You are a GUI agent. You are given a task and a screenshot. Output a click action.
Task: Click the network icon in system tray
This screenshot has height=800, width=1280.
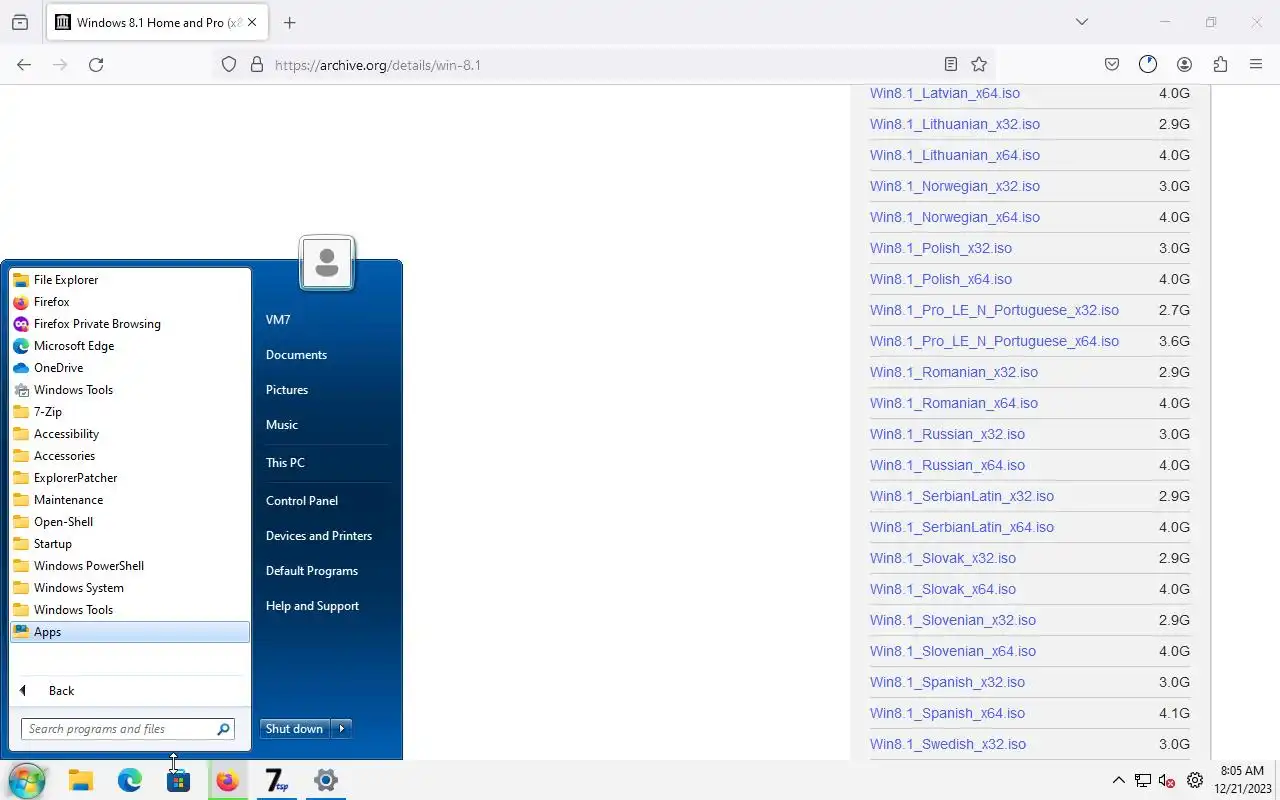[1143, 781]
